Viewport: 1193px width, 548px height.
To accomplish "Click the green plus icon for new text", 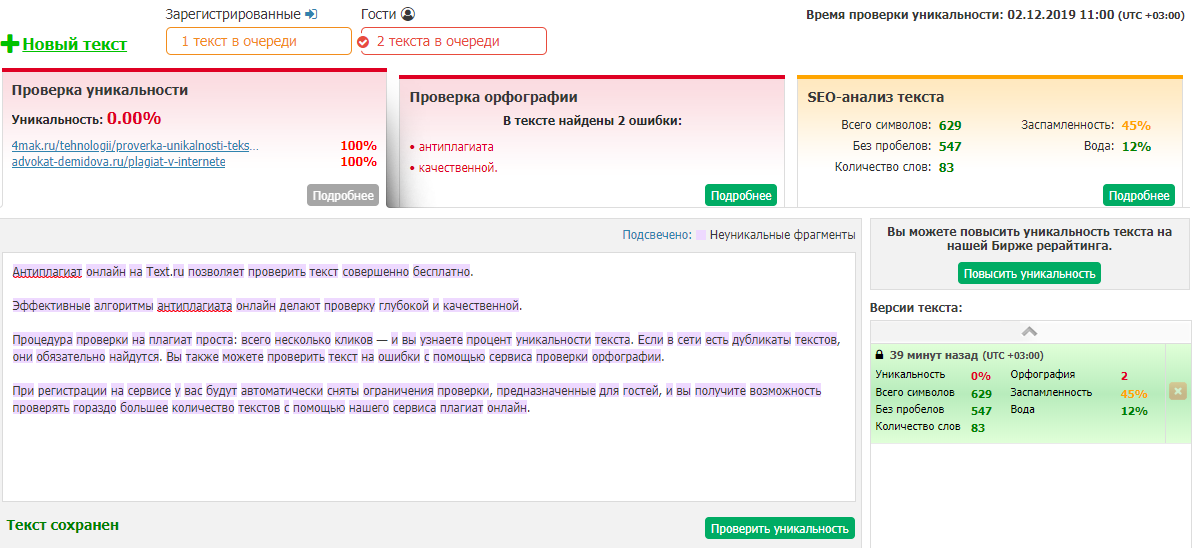I will point(10,44).
